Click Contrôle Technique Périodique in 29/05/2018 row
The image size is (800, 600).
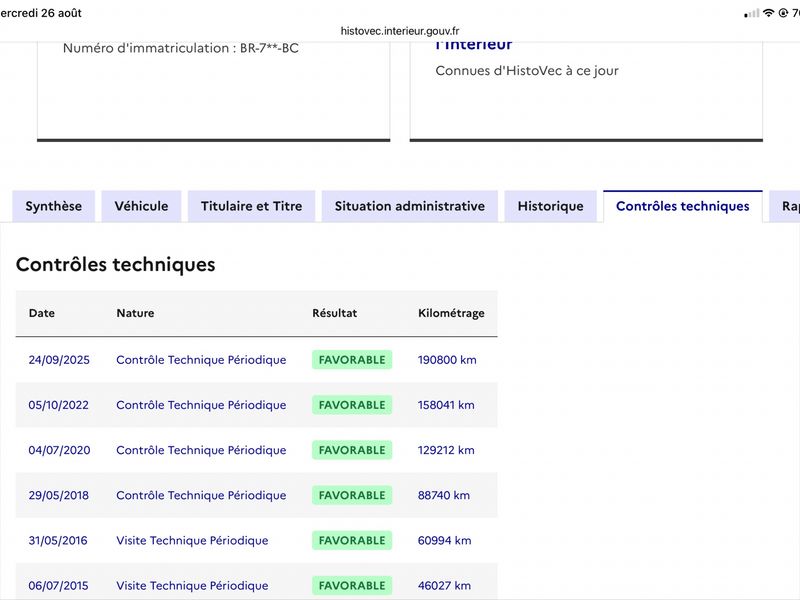click(201, 495)
